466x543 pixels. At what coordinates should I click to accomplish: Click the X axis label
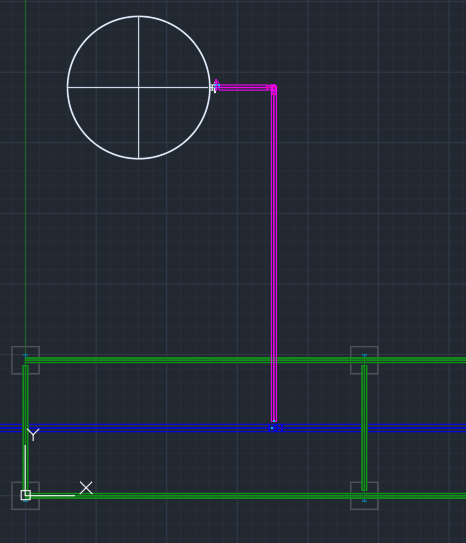(x=86, y=488)
